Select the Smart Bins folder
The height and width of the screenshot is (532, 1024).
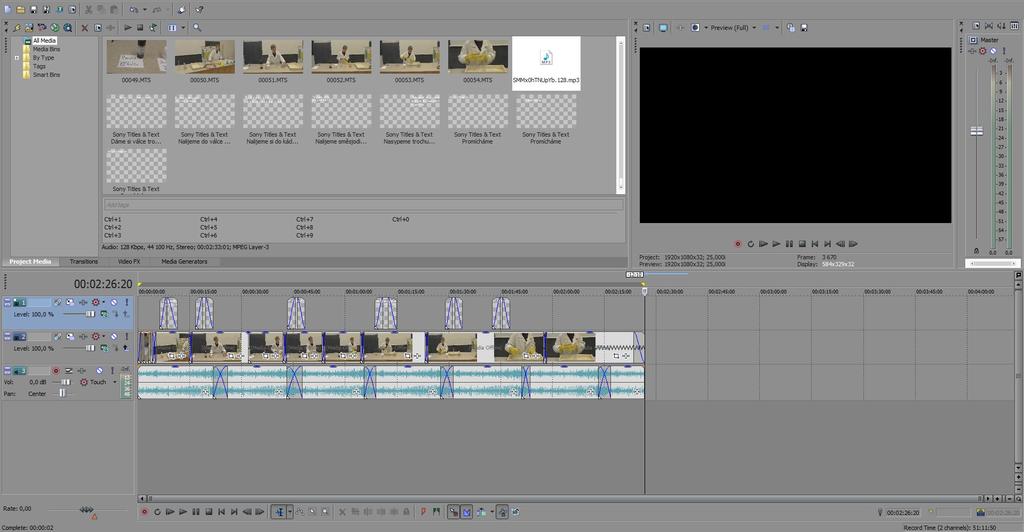pyautogui.click(x=46, y=74)
